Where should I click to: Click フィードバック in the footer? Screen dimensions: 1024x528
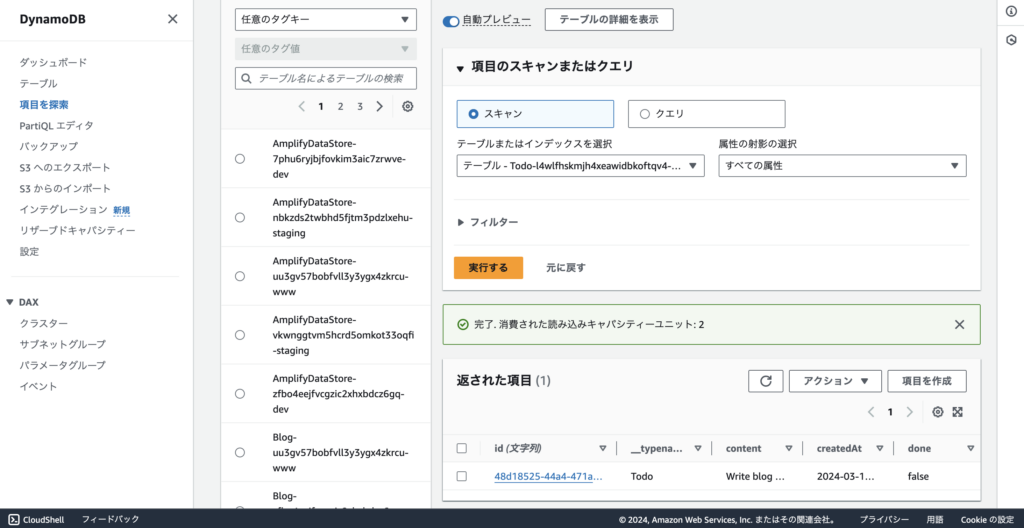[x=110, y=520]
